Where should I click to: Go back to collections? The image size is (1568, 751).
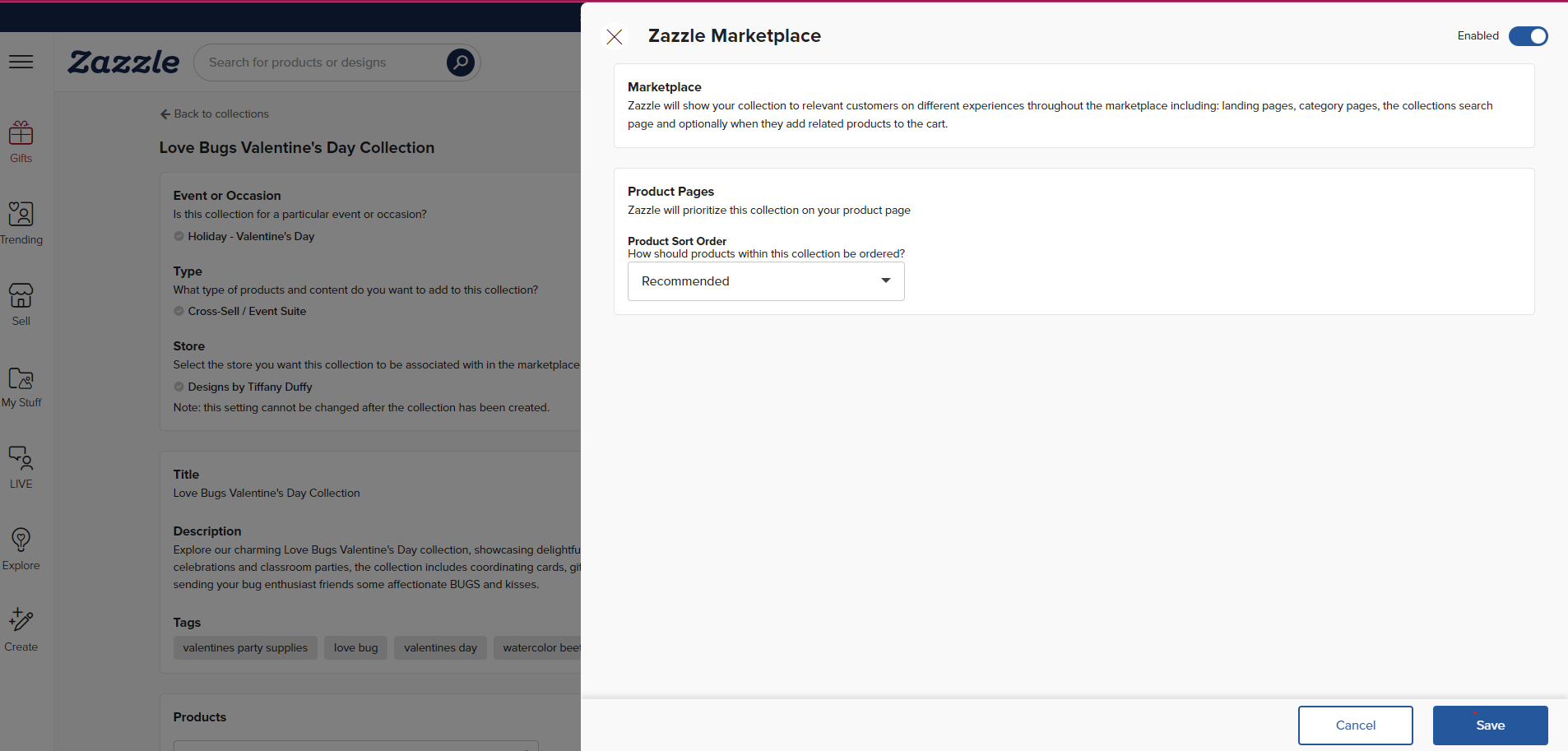pyautogui.click(x=215, y=114)
